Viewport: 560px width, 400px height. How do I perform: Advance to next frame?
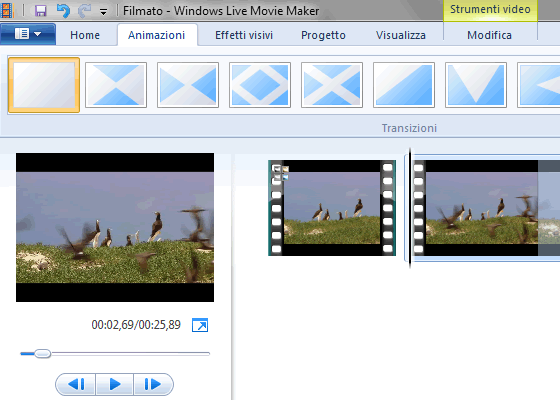[153, 384]
